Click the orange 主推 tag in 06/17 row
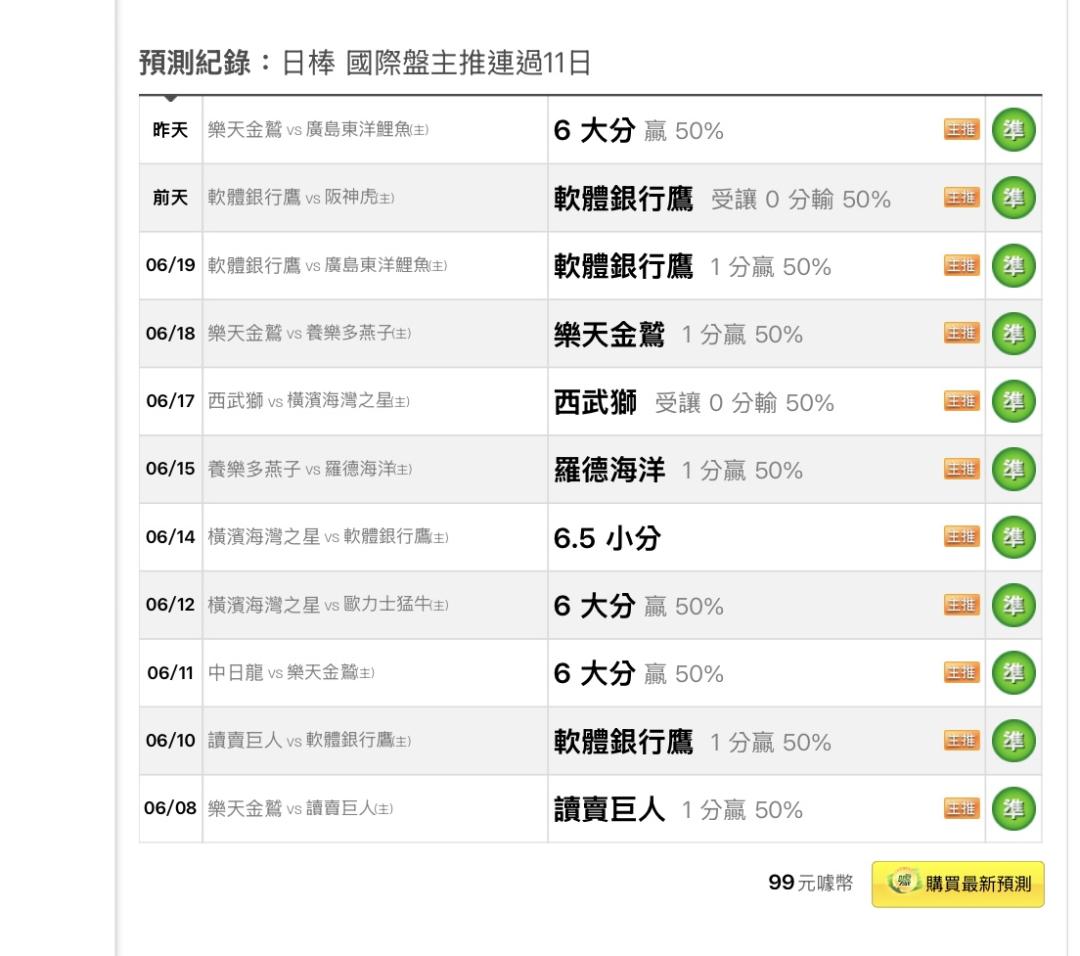 [x=962, y=401]
